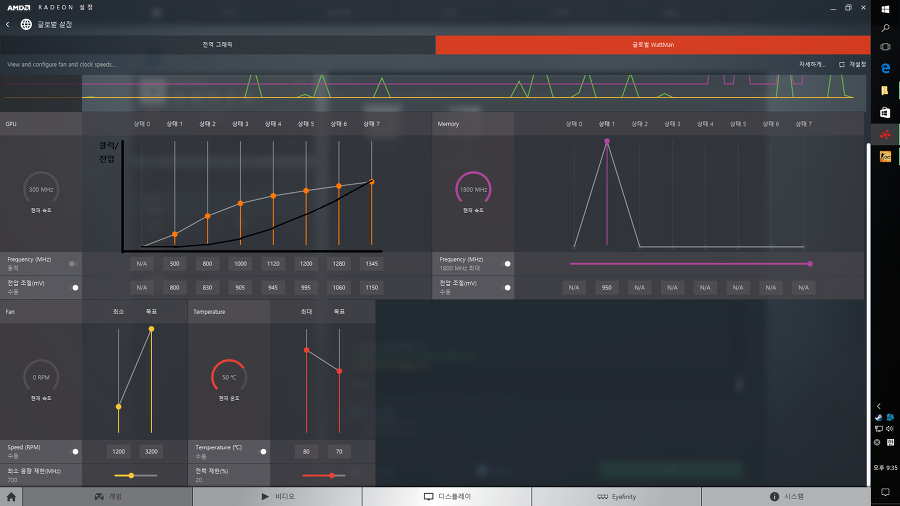Click the back arrow next to 글로벌 설정
Screen dimensions: 900x506
9,24
